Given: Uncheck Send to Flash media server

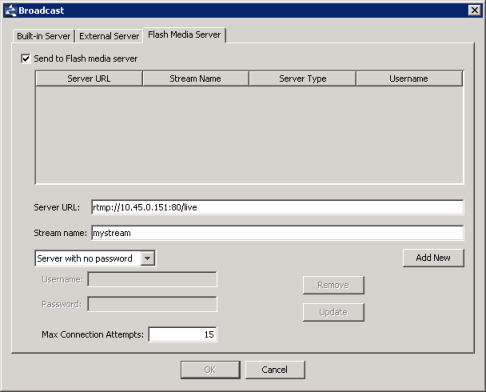Looking at the screenshot, I should (26, 59).
